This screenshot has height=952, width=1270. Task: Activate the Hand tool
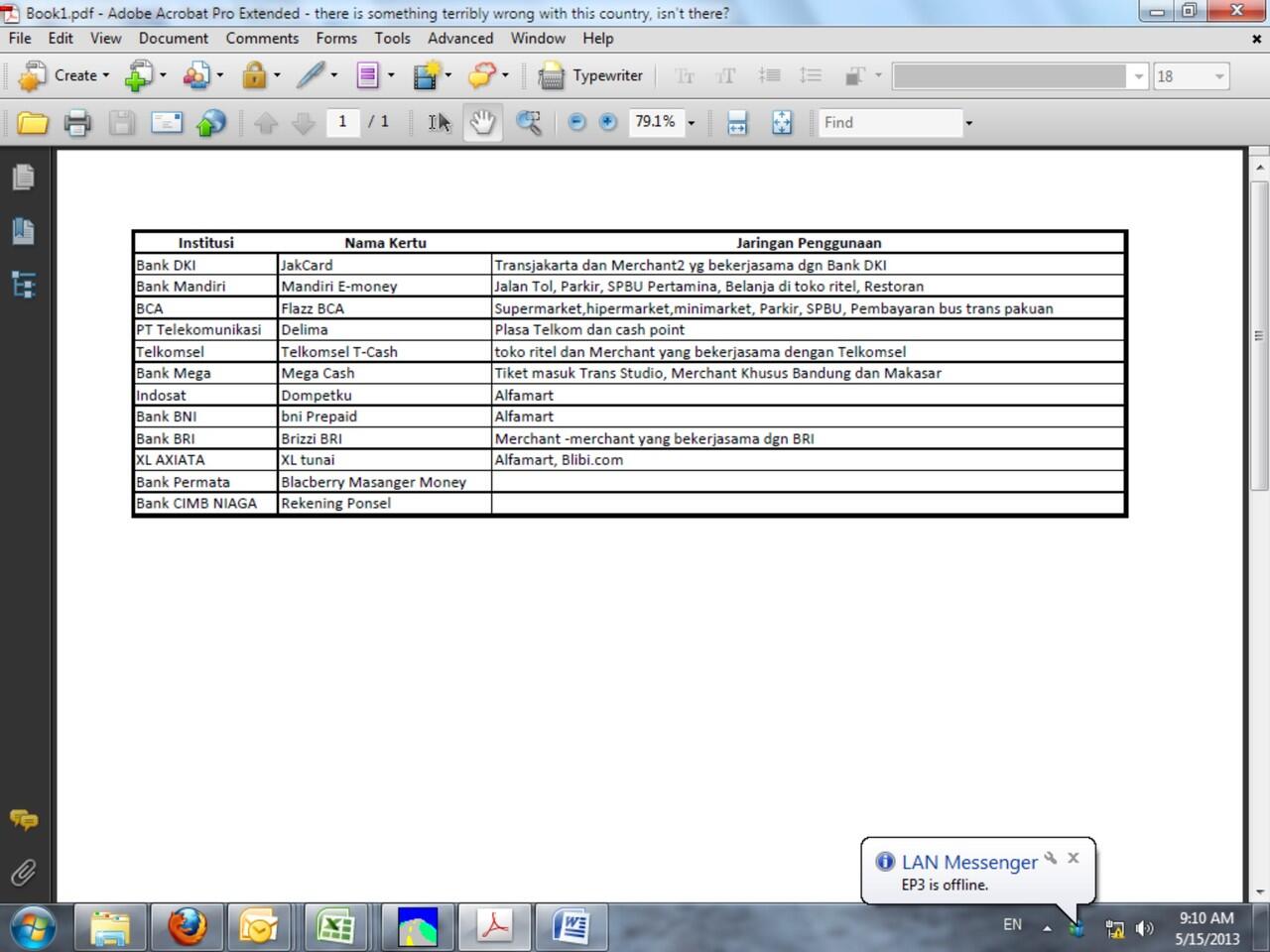click(482, 123)
